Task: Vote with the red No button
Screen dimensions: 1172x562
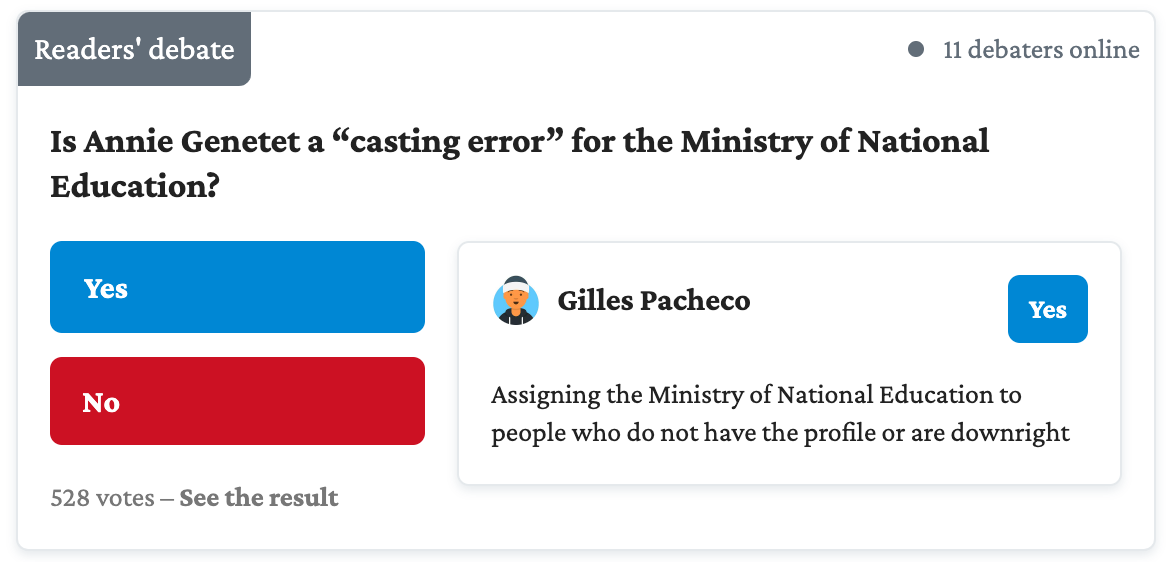Action: coord(237,401)
